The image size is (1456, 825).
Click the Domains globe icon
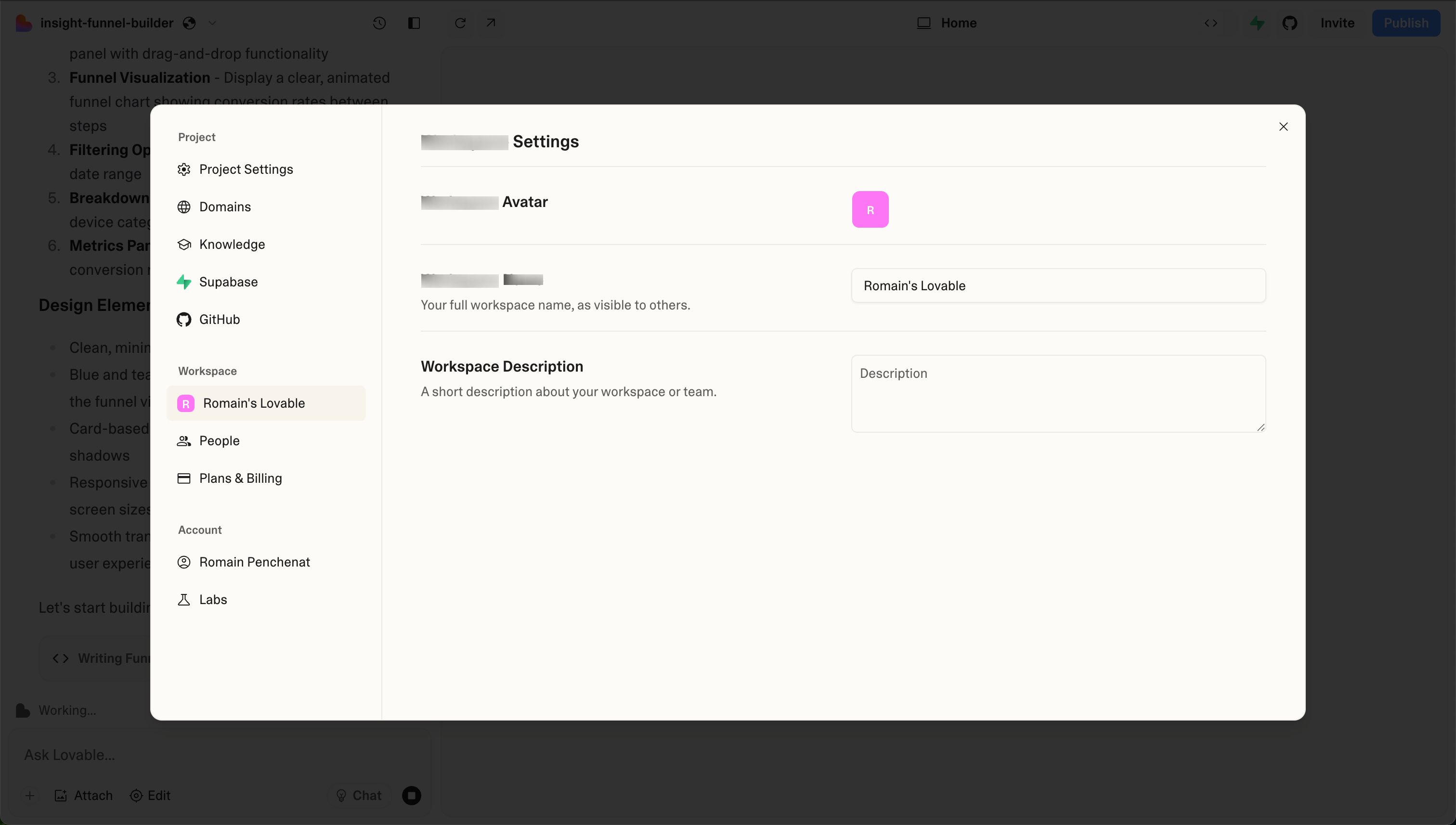tap(183, 207)
